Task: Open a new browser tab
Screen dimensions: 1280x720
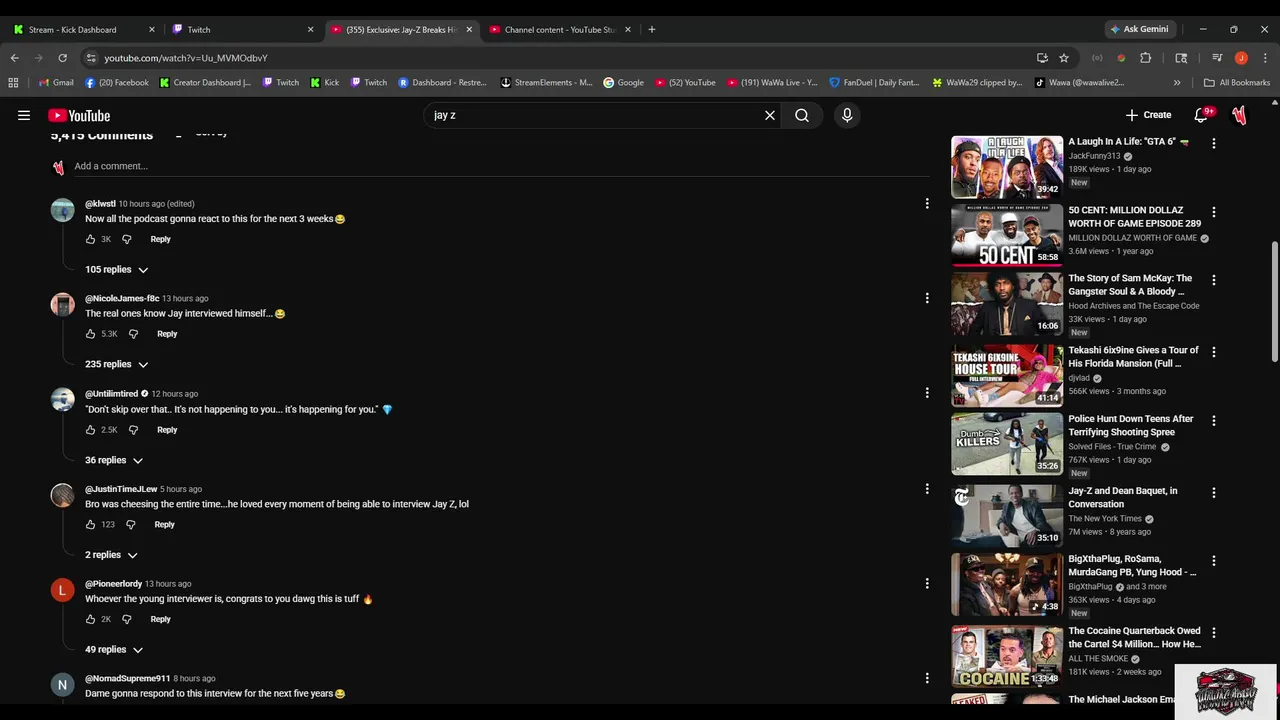Action: (652, 30)
